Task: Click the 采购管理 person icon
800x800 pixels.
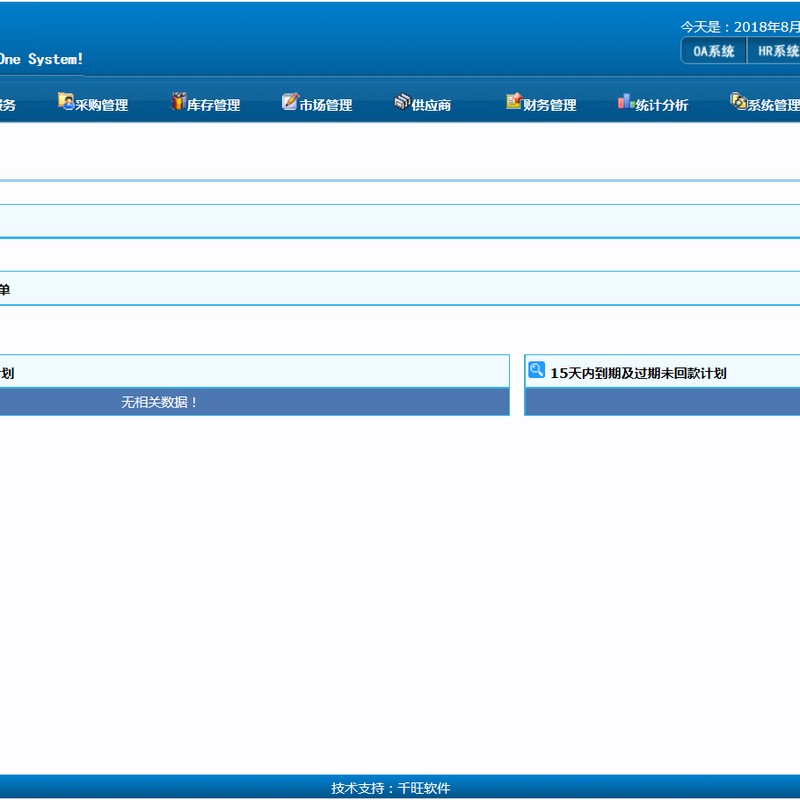Action: point(66,101)
